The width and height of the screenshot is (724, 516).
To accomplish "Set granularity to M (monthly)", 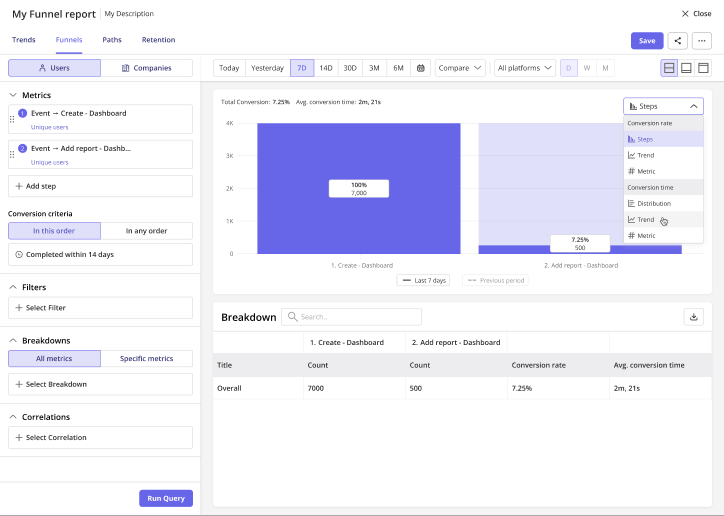I will click(x=605, y=68).
